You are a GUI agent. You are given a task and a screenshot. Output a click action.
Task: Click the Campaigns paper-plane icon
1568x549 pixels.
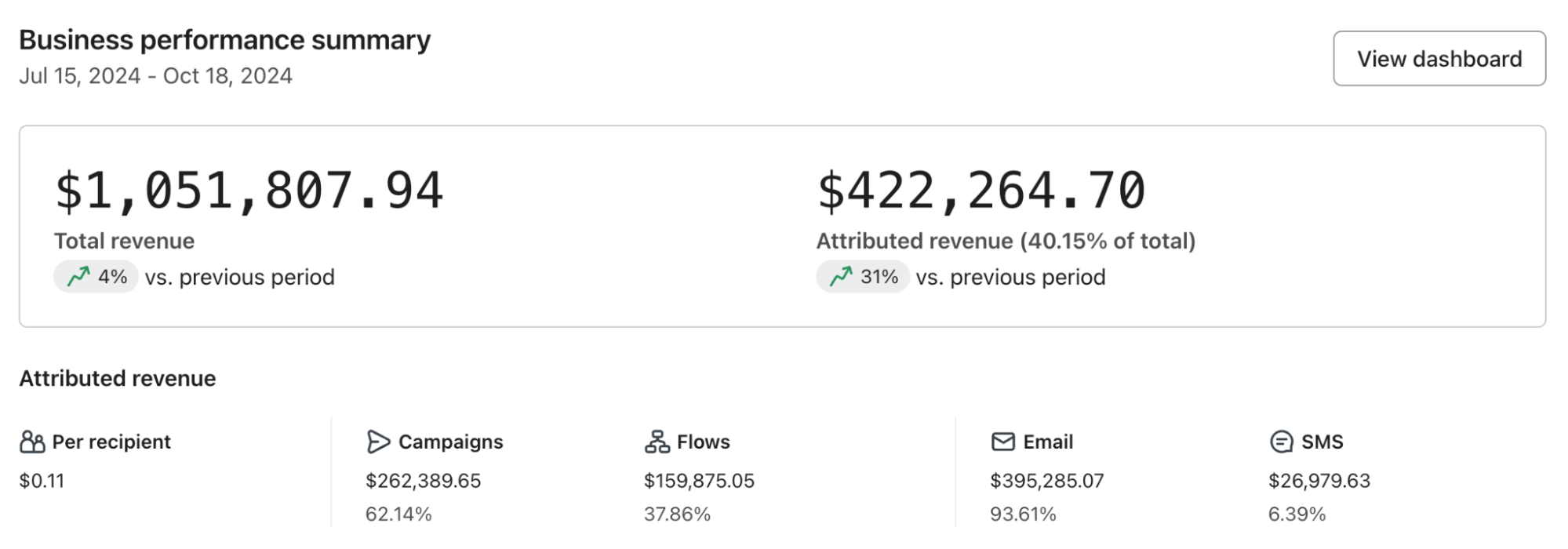pyautogui.click(x=378, y=442)
